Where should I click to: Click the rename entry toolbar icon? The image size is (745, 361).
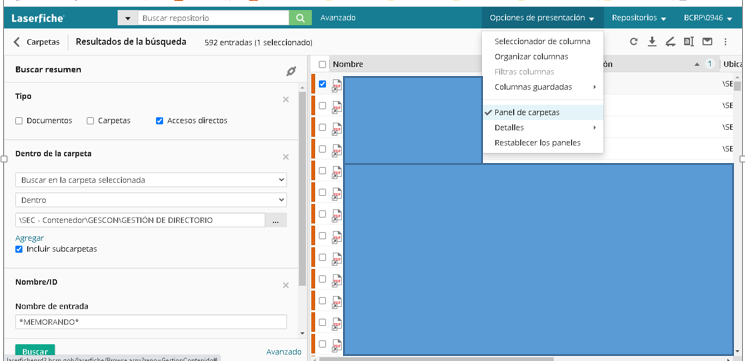(689, 42)
